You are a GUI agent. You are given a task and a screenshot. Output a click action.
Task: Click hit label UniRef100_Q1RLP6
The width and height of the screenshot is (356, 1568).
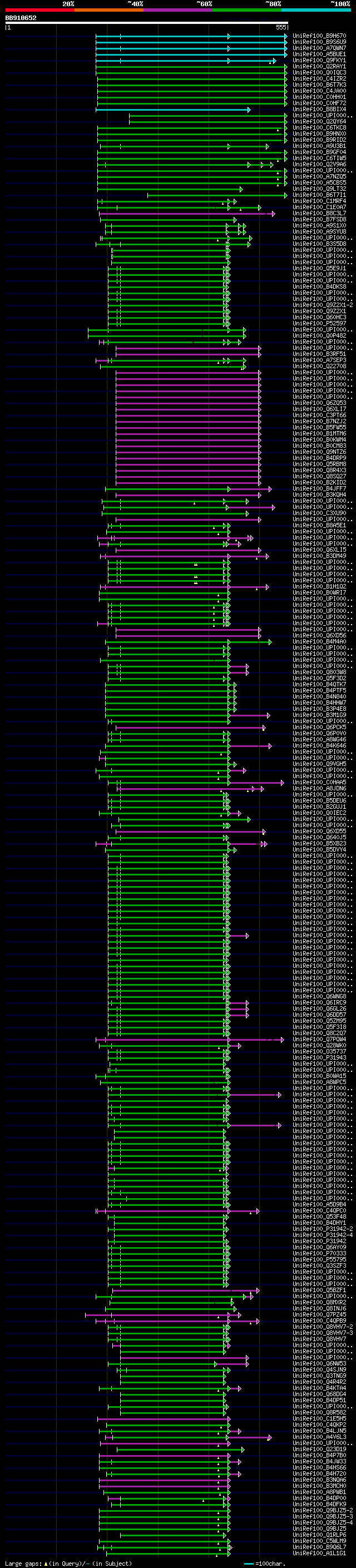319,1535
